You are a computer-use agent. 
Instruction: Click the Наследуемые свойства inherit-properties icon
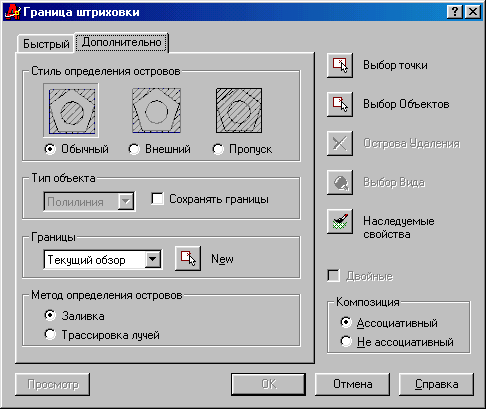pyautogui.click(x=340, y=221)
